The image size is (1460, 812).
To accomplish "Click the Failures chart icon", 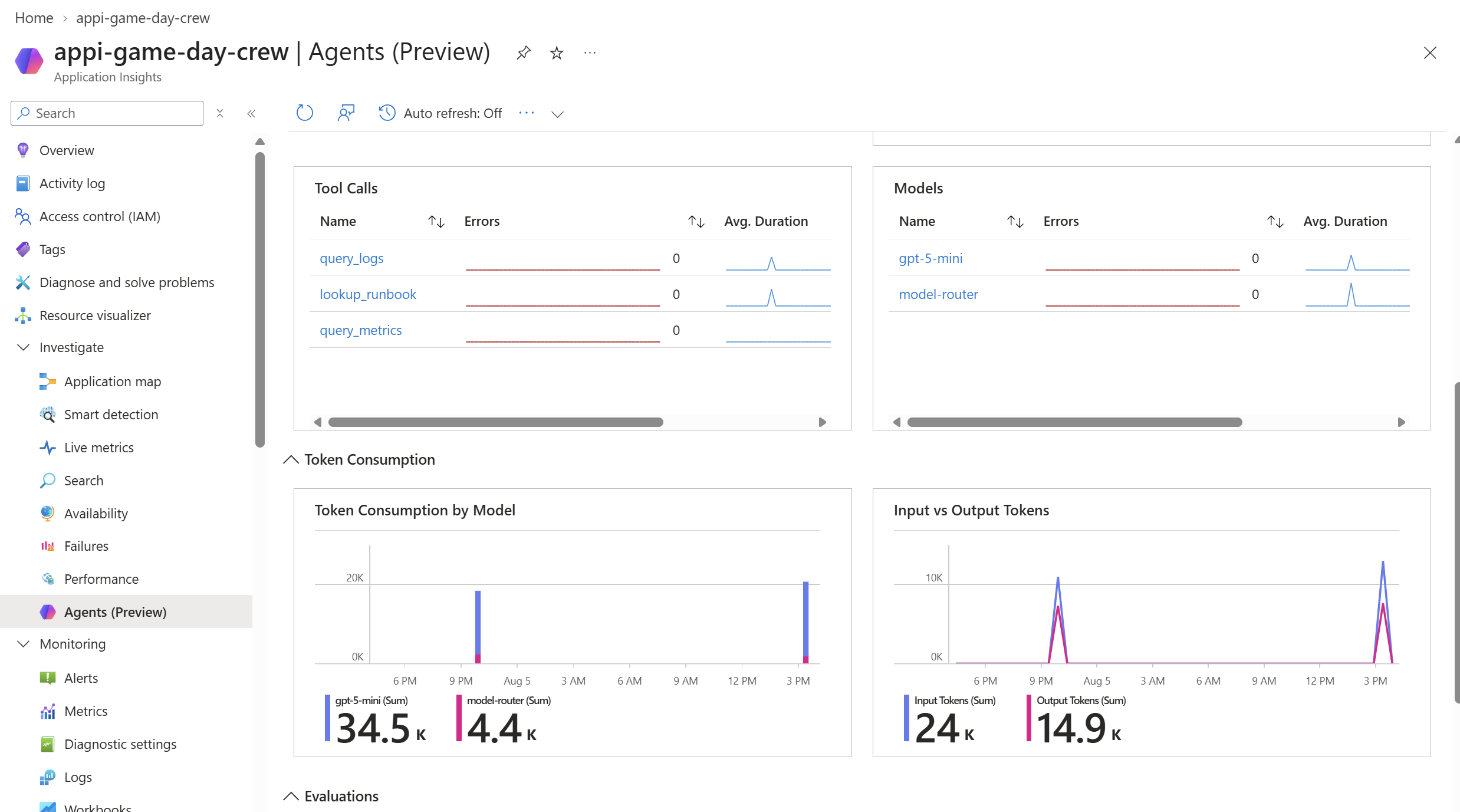I will (47, 546).
